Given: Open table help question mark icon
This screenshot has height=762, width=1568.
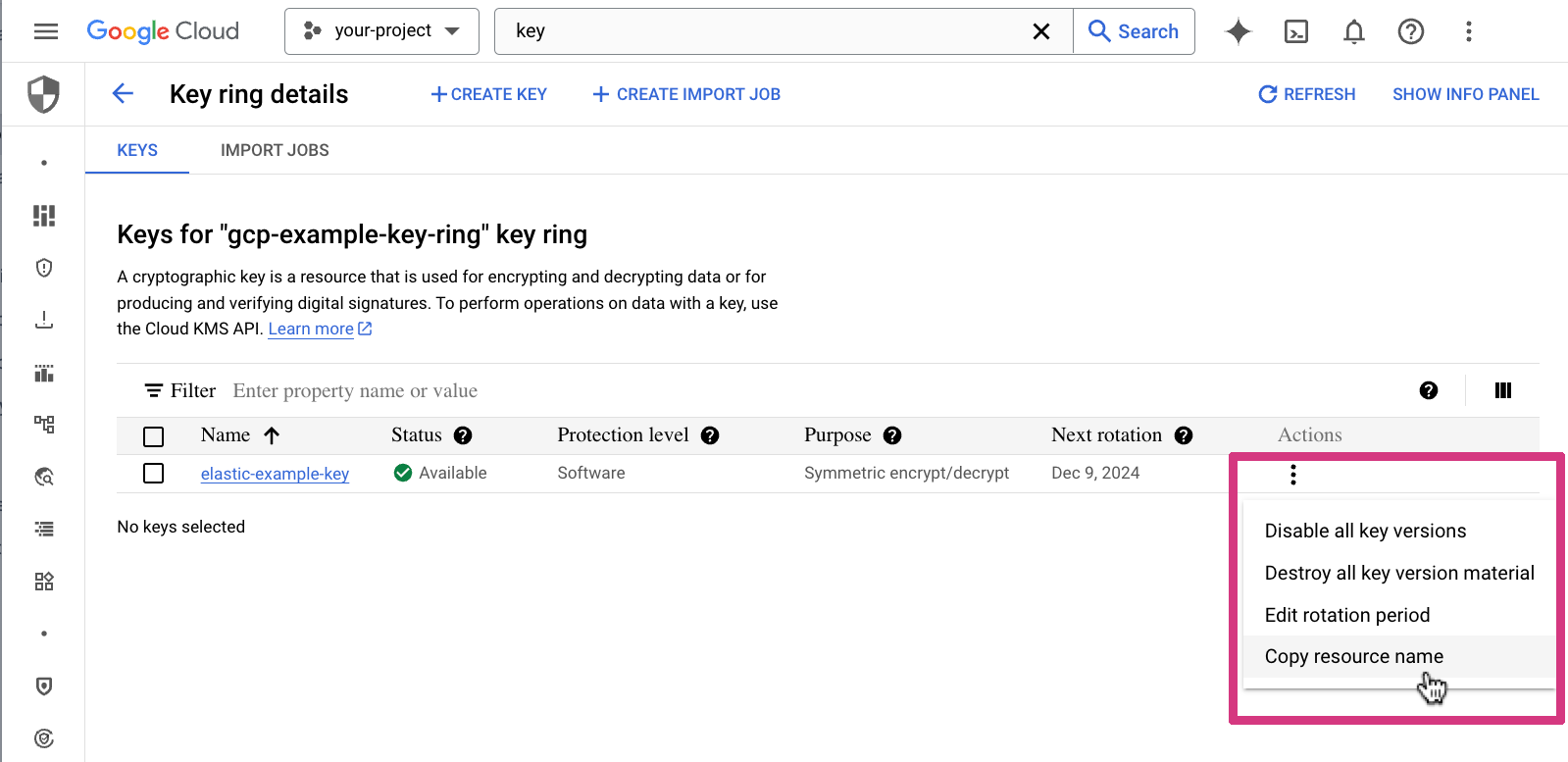Looking at the screenshot, I should coord(1429,390).
